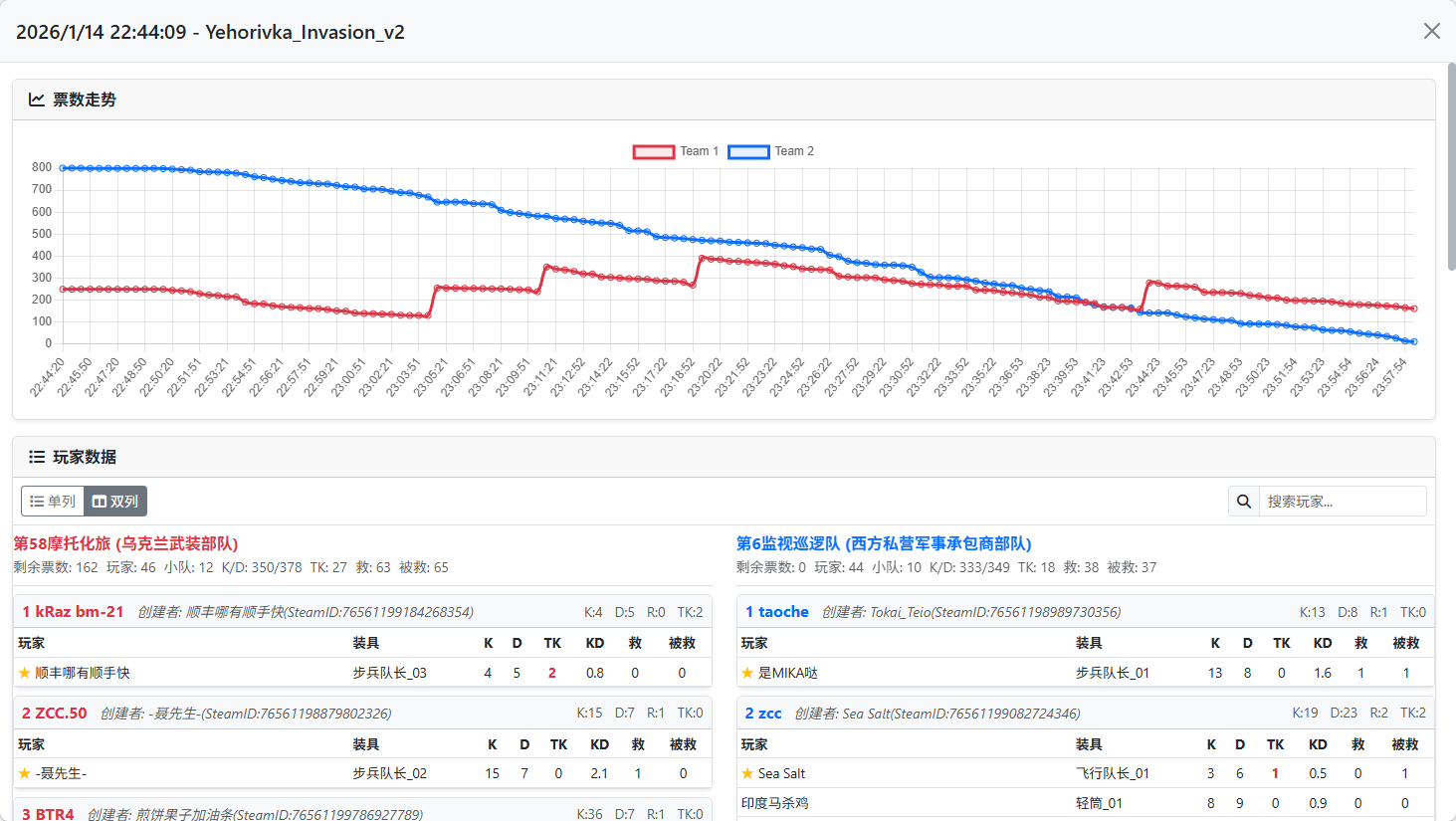
Task: Click the magnifier search icon
Action: [1244, 502]
